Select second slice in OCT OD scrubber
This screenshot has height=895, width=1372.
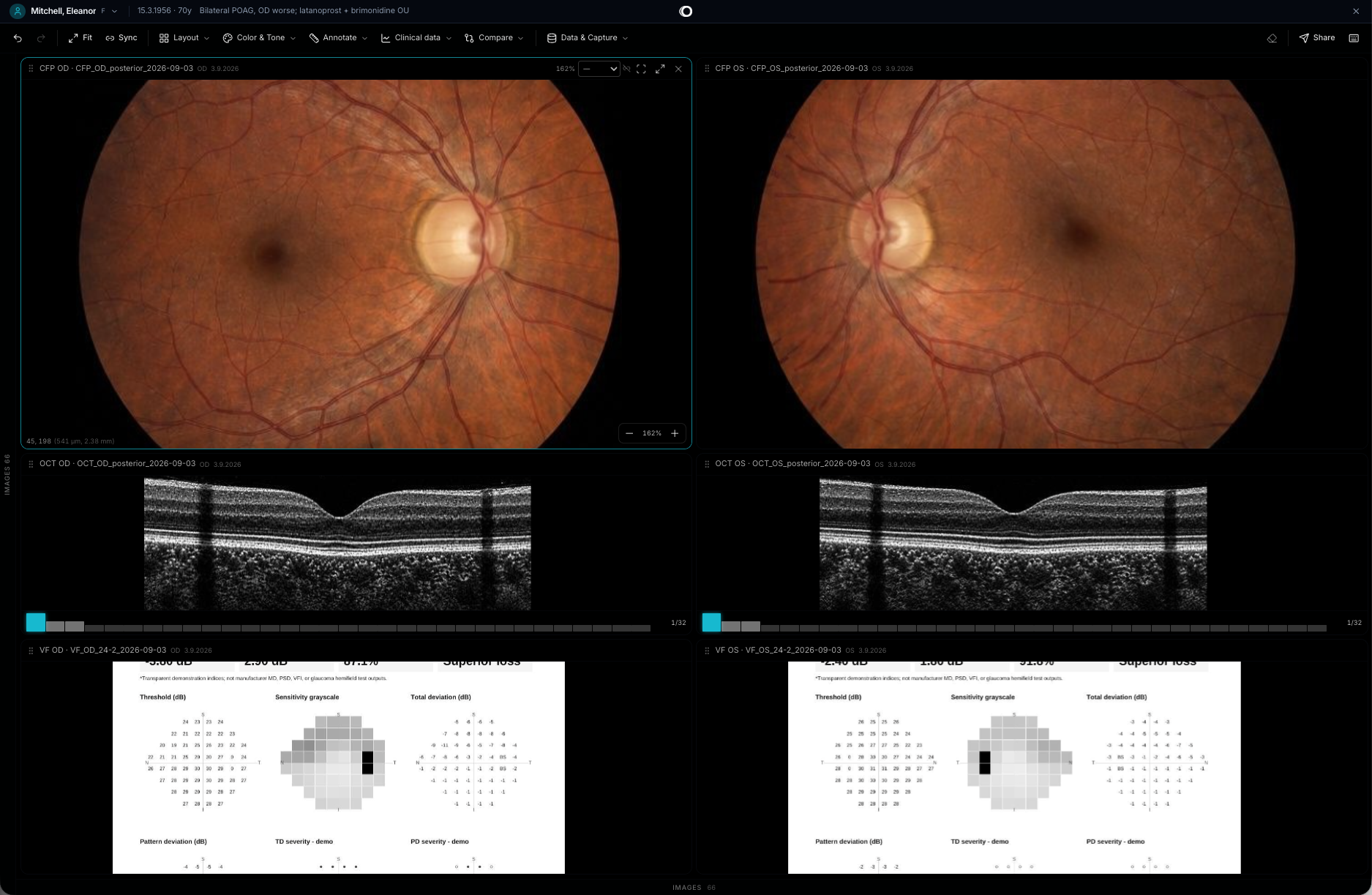pyautogui.click(x=55, y=626)
